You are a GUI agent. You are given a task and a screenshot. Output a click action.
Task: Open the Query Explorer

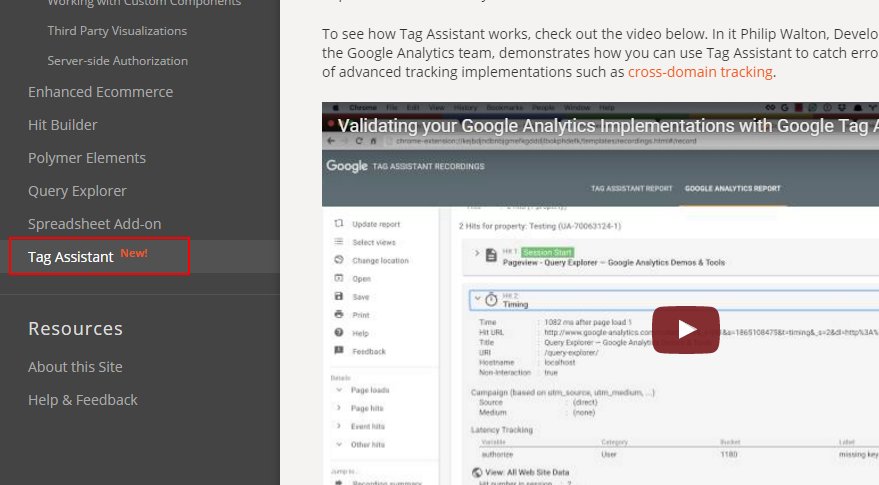coord(77,191)
